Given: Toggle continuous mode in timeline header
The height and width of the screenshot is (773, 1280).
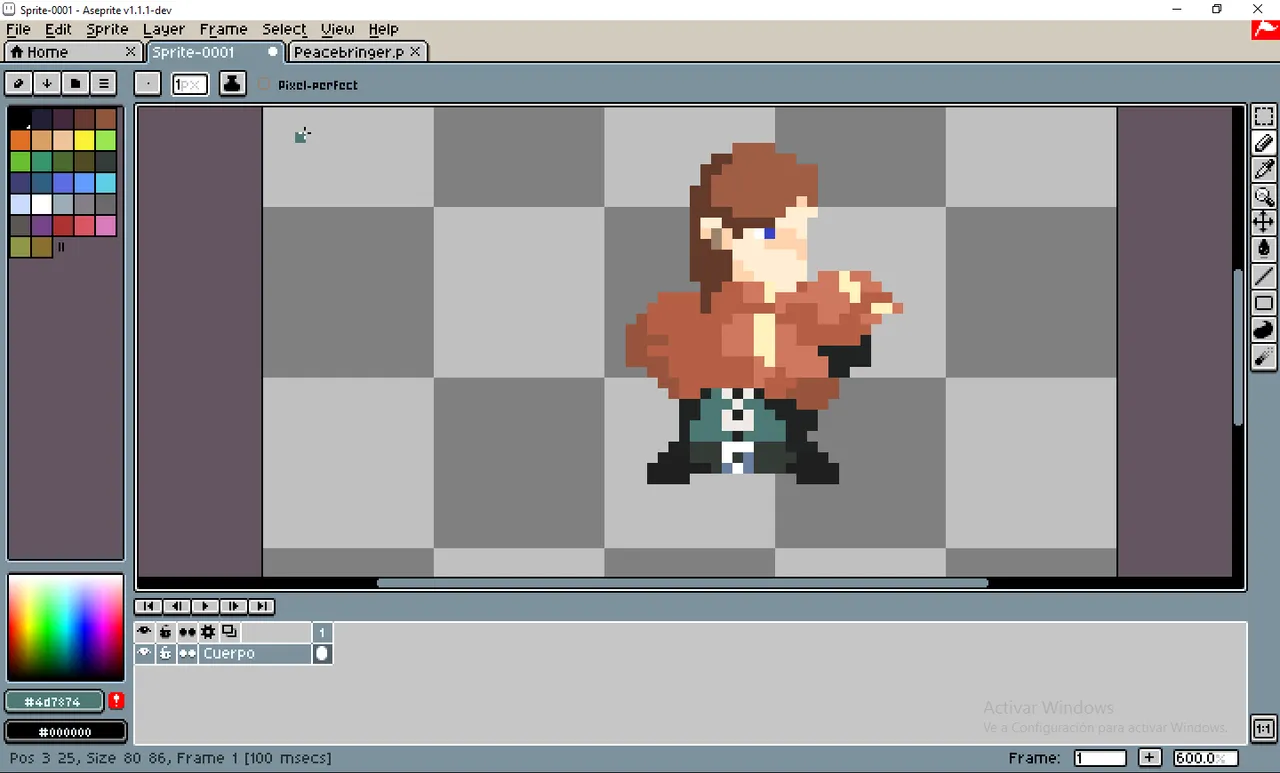Looking at the screenshot, I should pos(187,632).
